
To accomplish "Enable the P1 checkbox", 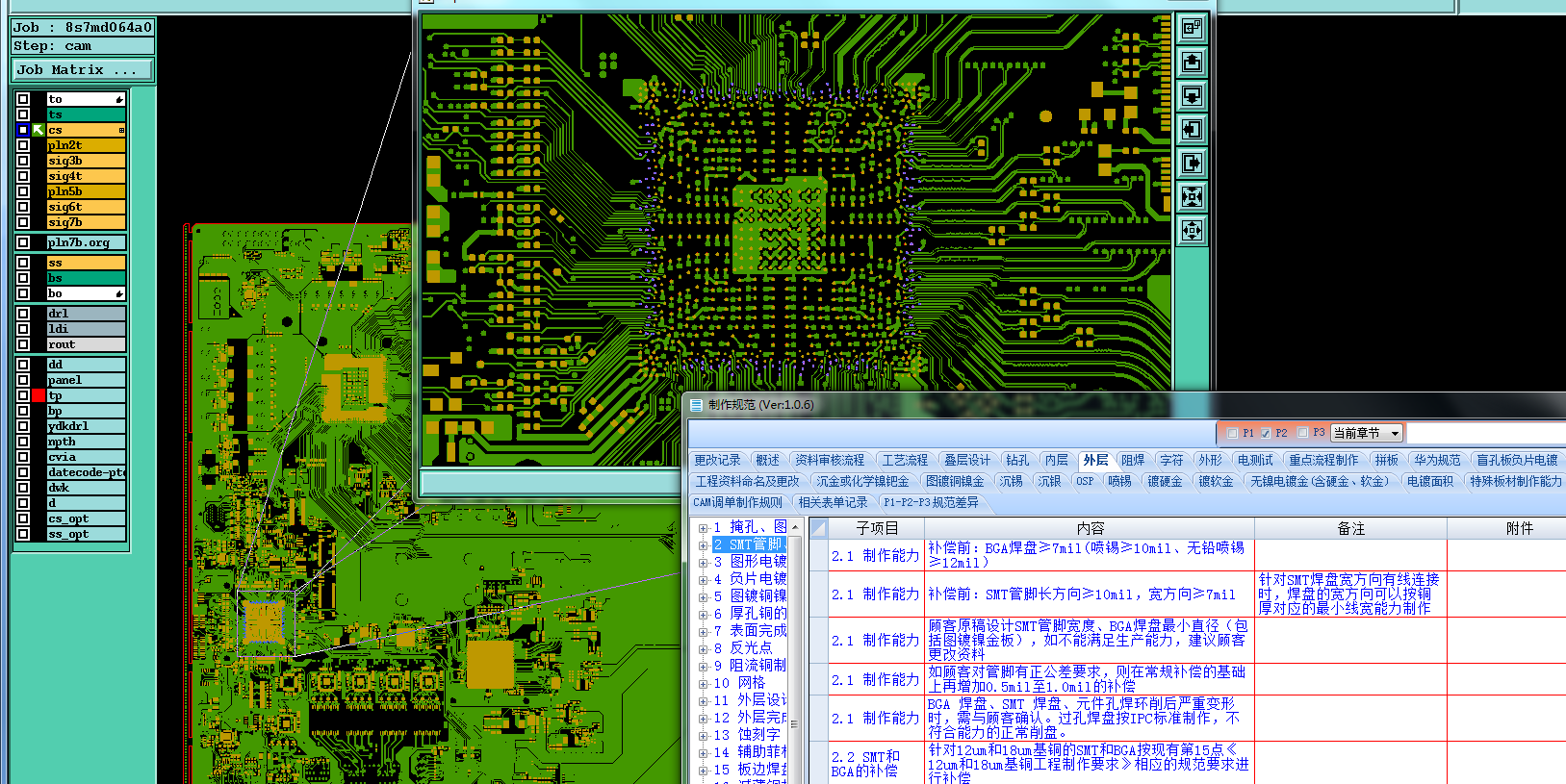I will pyautogui.click(x=1232, y=433).
